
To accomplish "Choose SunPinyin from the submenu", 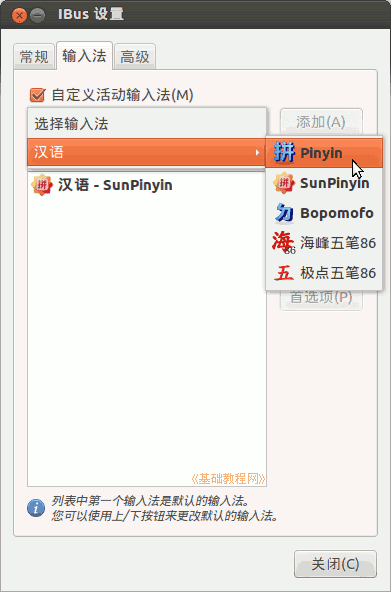I will (324, 183).
